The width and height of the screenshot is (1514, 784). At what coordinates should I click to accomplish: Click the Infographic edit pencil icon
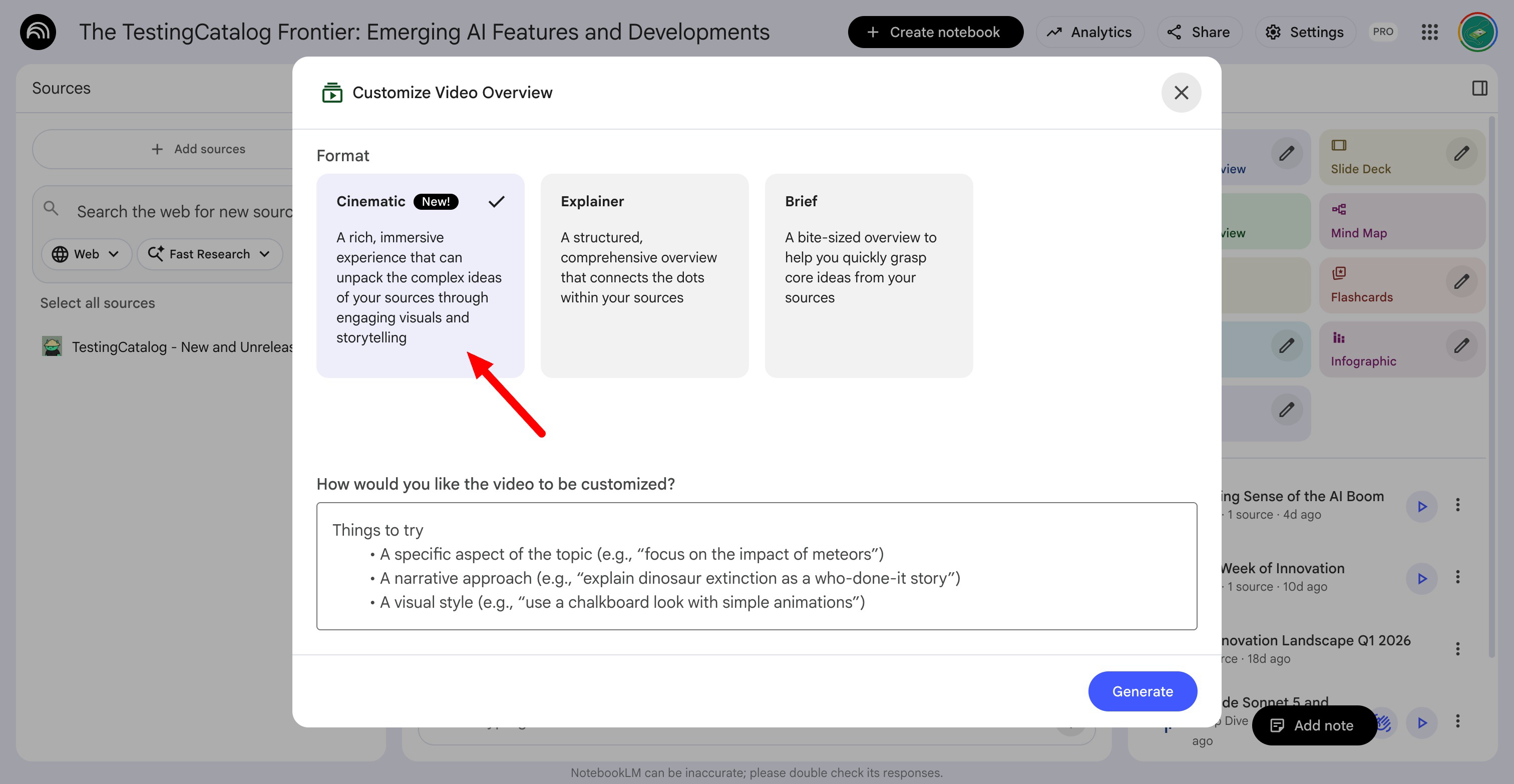point(1461,346)
